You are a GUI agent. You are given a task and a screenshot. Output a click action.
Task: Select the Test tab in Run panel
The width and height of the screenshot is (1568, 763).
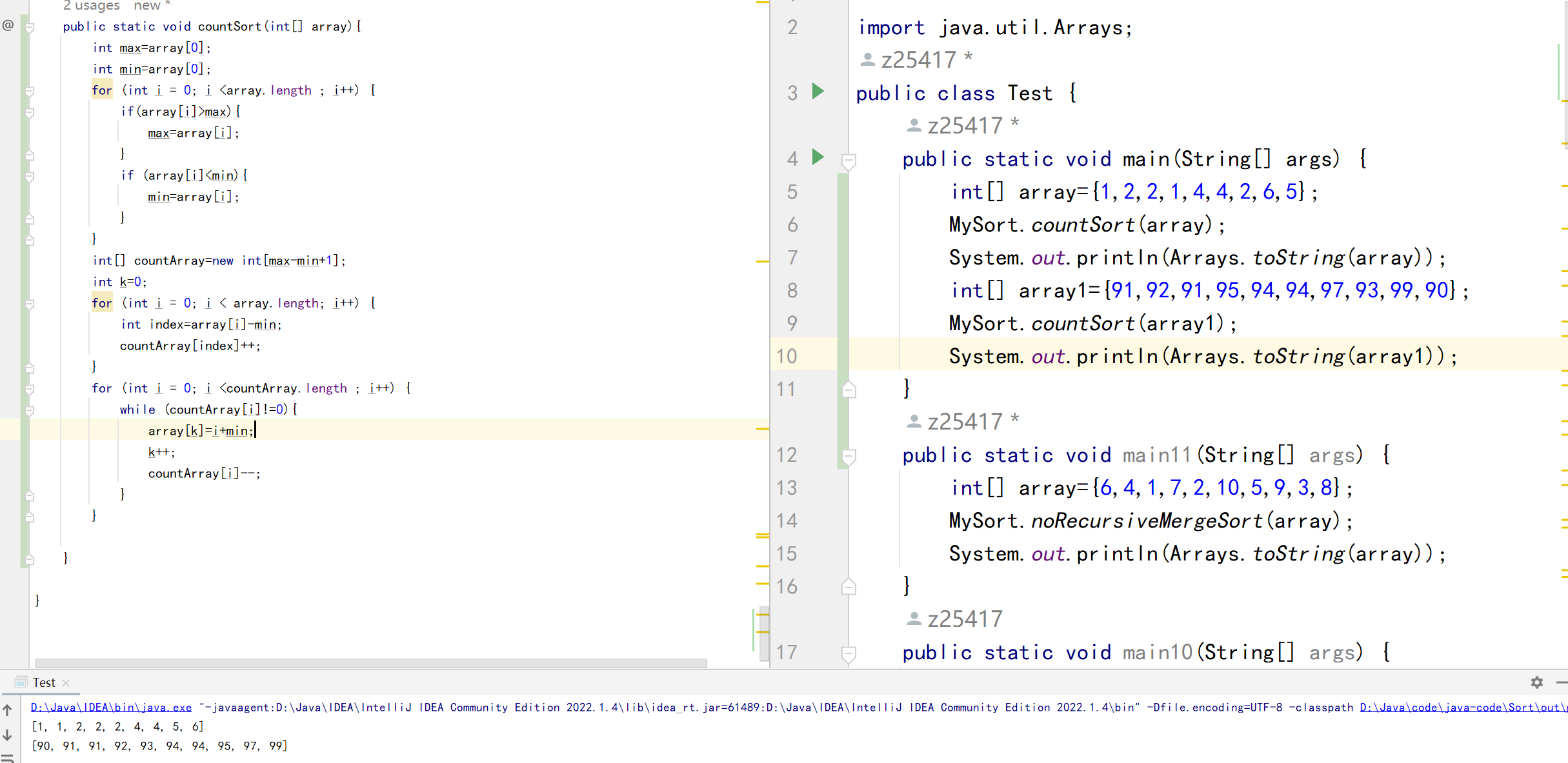pos(43,682)
